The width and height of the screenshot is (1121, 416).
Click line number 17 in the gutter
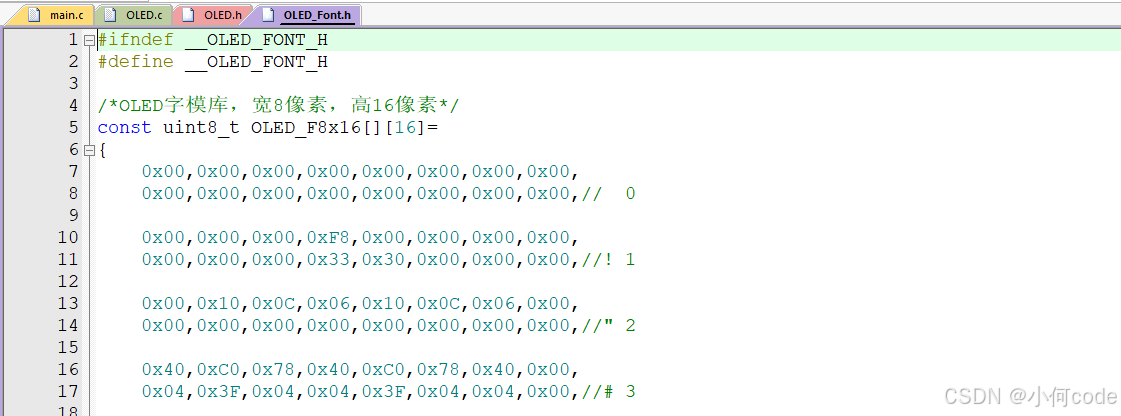coord(68,391)
